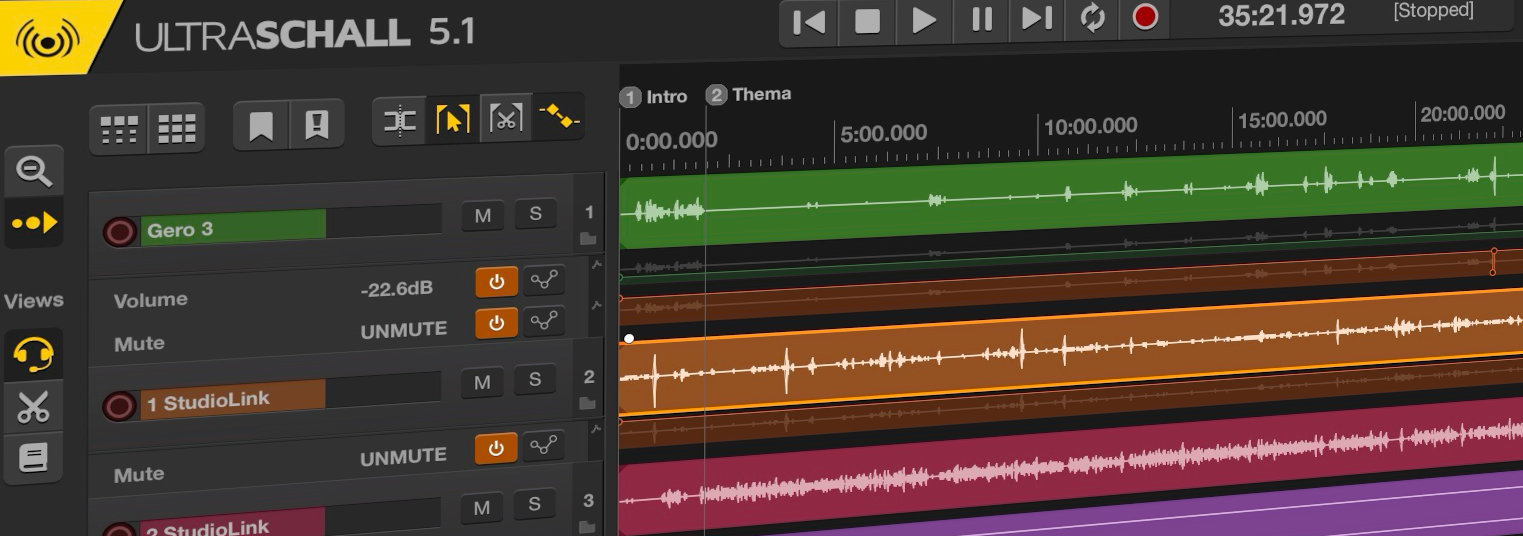Start recording with the red Record button
Image resolution: width=1523 pixels, height=536 pixels.
coord(1145,17)
